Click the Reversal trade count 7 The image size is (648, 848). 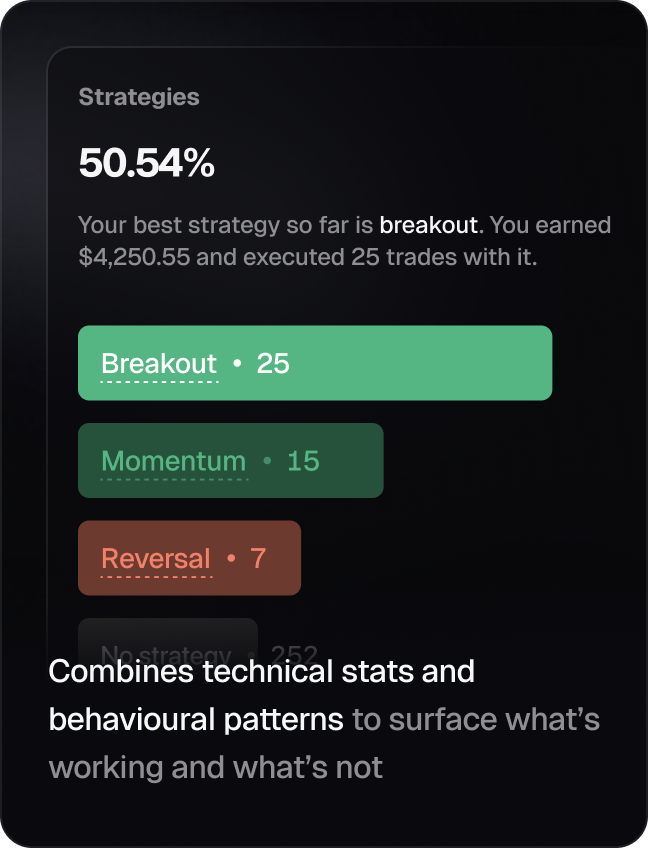[258, 559]
